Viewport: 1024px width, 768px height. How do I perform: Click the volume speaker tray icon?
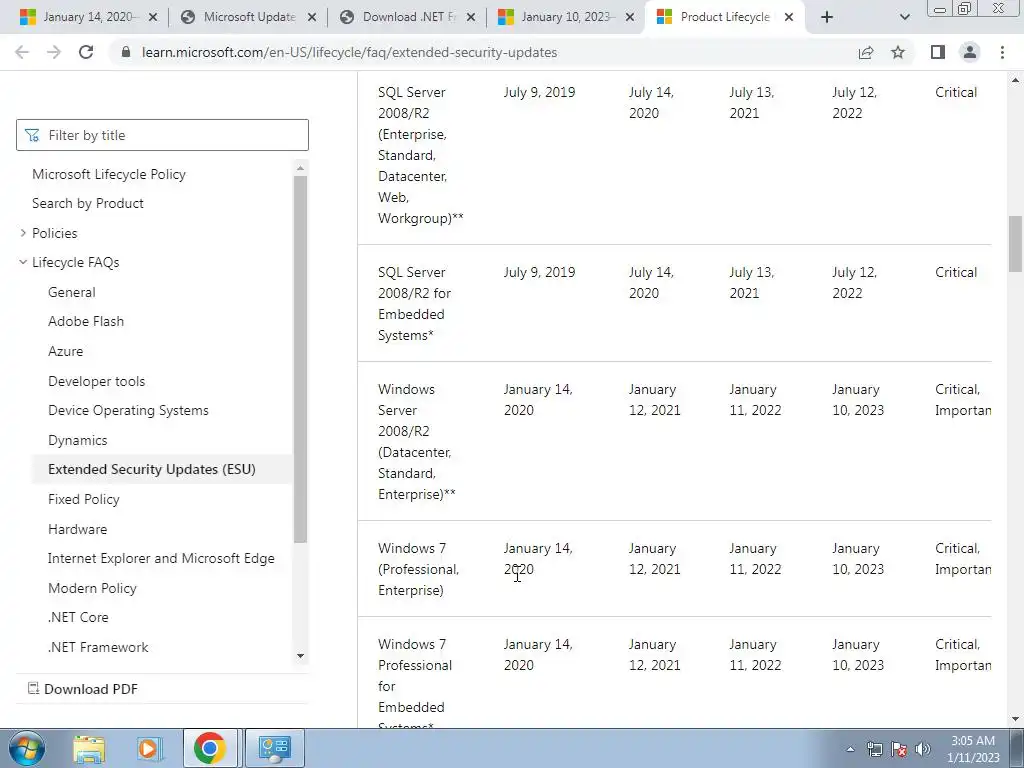(x=923, y=749)
